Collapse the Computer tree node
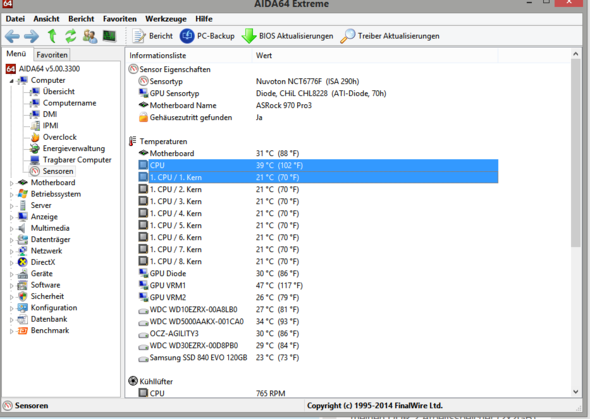590x419 pixels. [11, 80]
